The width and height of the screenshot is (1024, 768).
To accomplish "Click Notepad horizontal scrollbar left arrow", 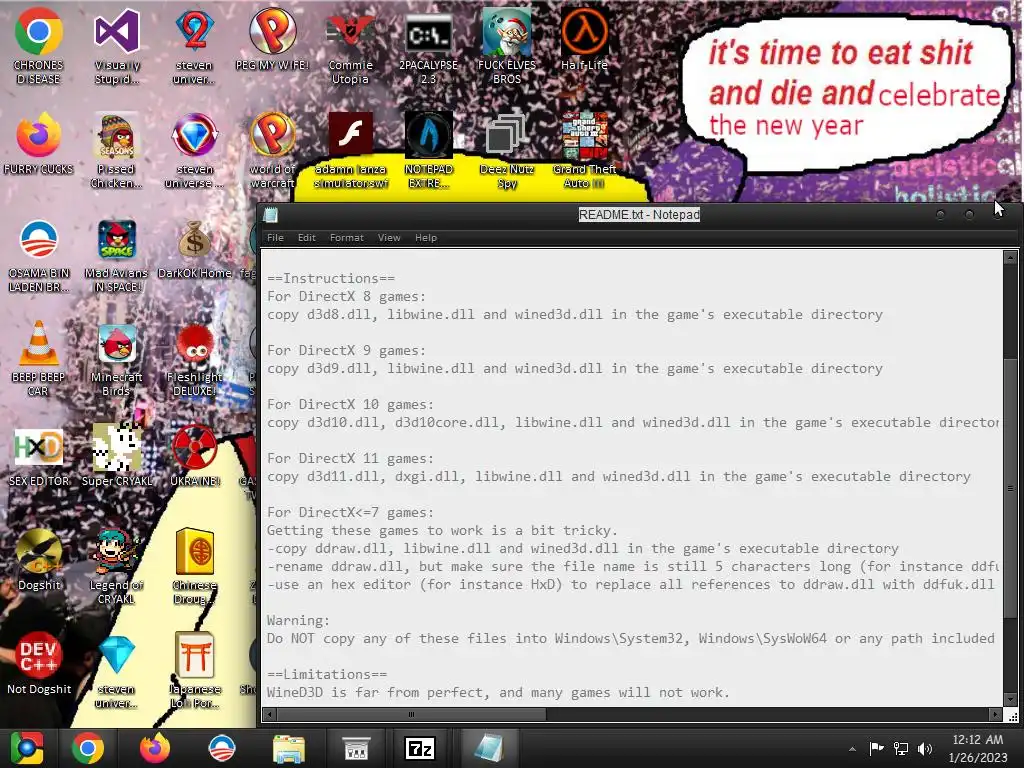I will tap(270, 714).
